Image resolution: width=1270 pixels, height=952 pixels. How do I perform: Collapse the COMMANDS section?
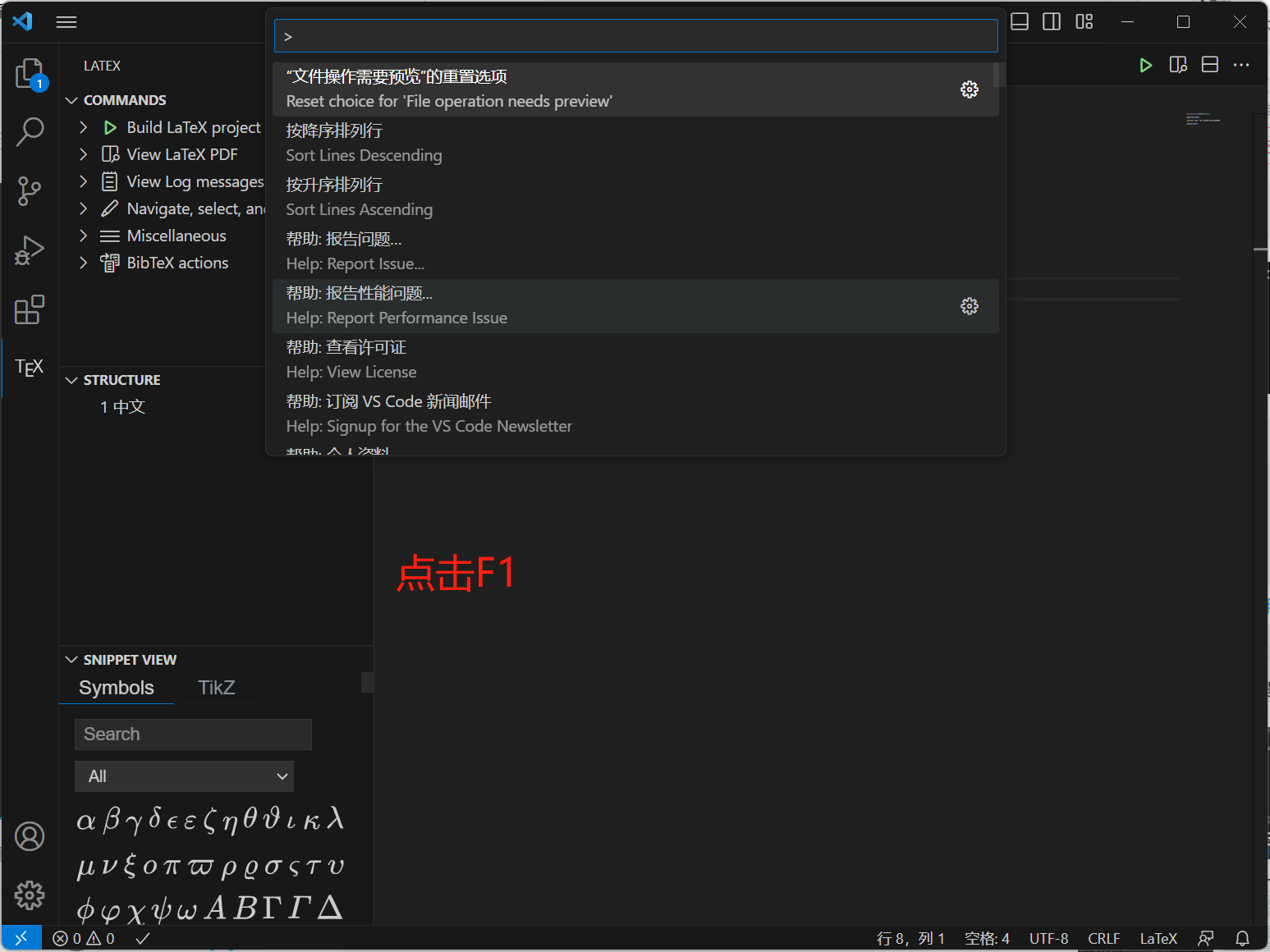71,100
